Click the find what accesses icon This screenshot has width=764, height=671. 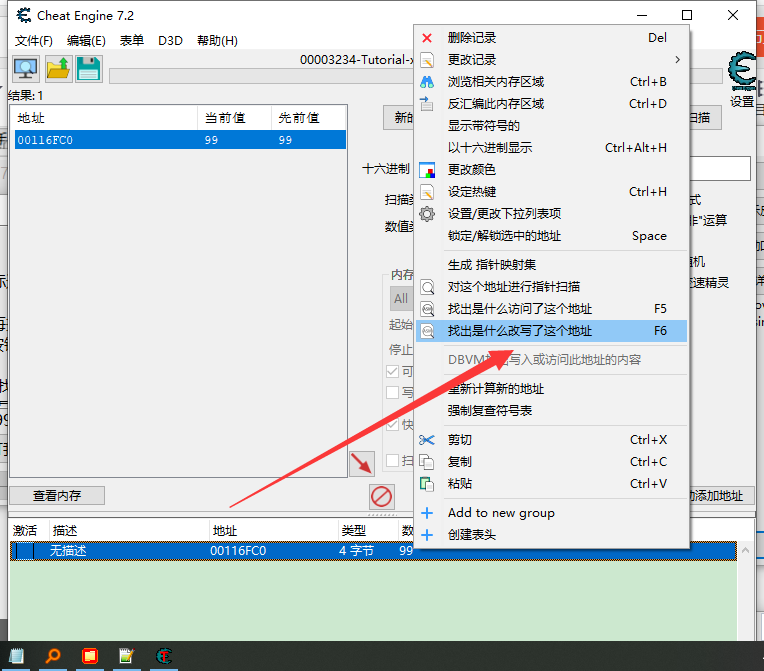click(427, 309)
